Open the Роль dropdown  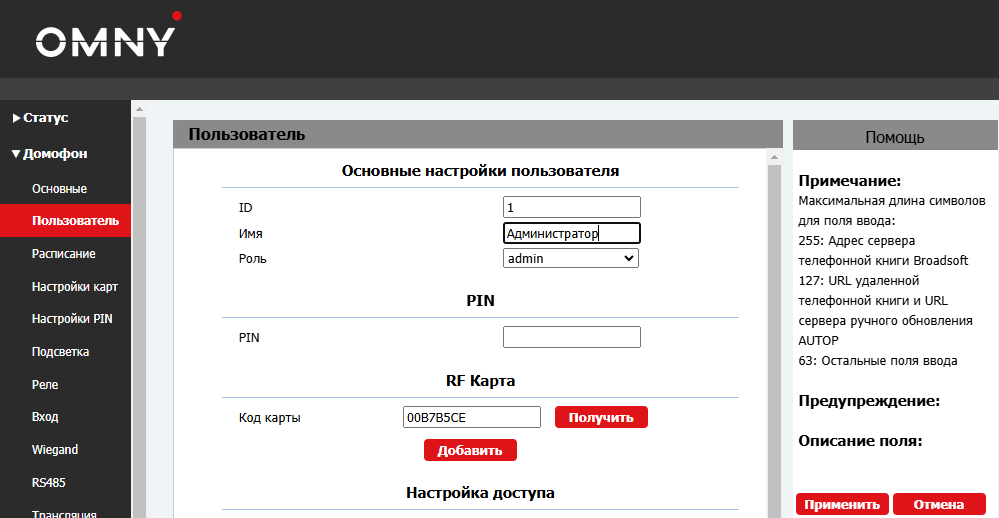pos(570,258)
